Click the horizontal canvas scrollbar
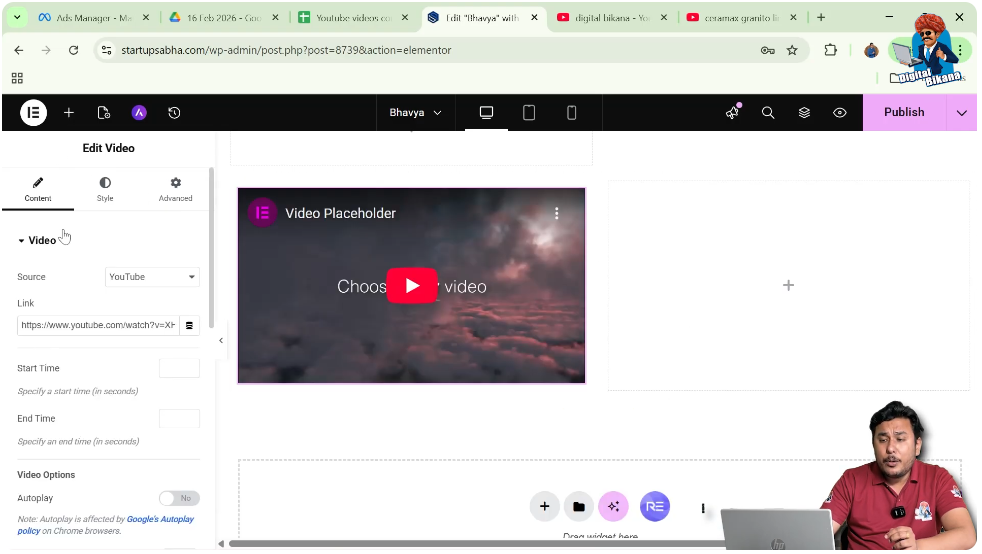Image resolution: width=982 pixels, height=554 pixels. [x=476, y=544]
